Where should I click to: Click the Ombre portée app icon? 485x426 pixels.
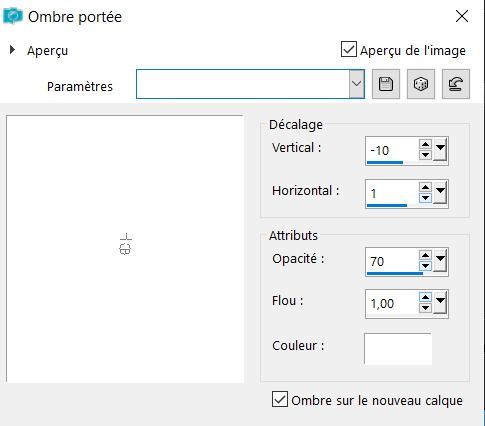13,16
